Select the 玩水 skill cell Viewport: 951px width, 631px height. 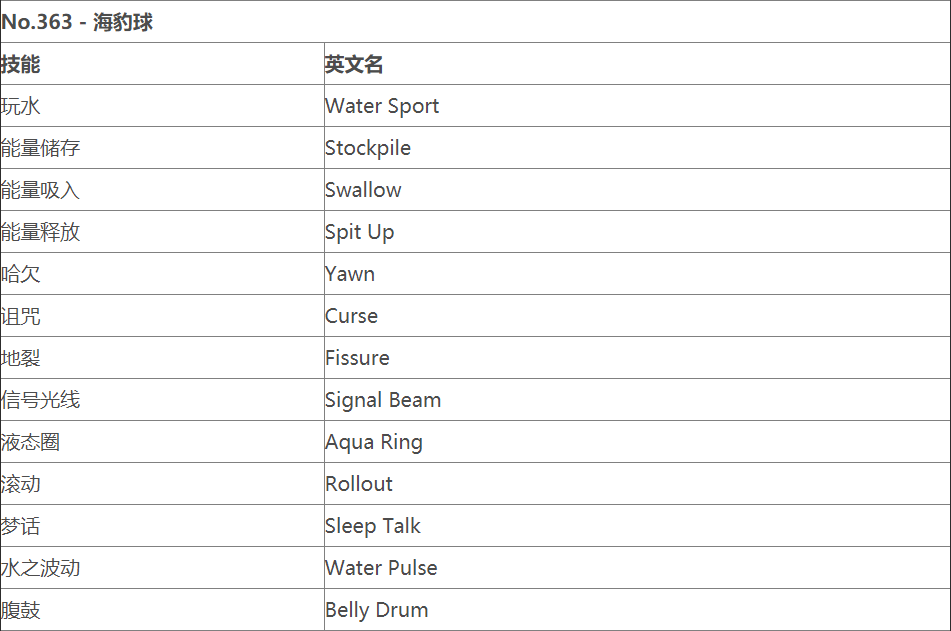point(21,106)
